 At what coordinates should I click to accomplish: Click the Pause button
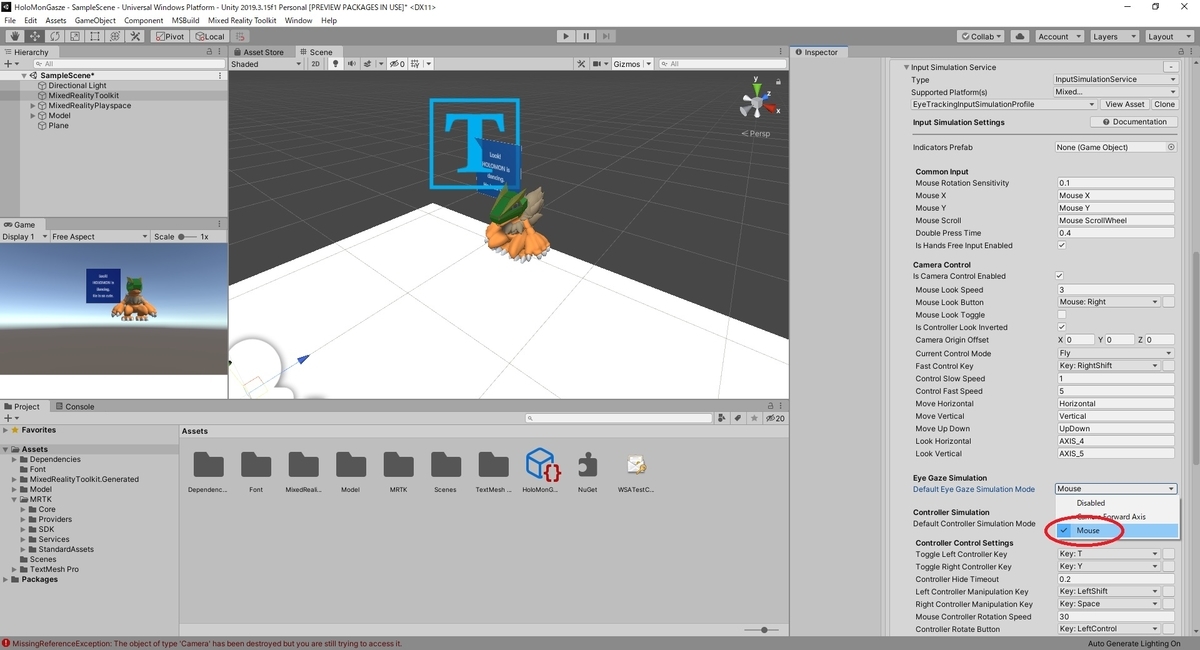(x=586, y=36)
